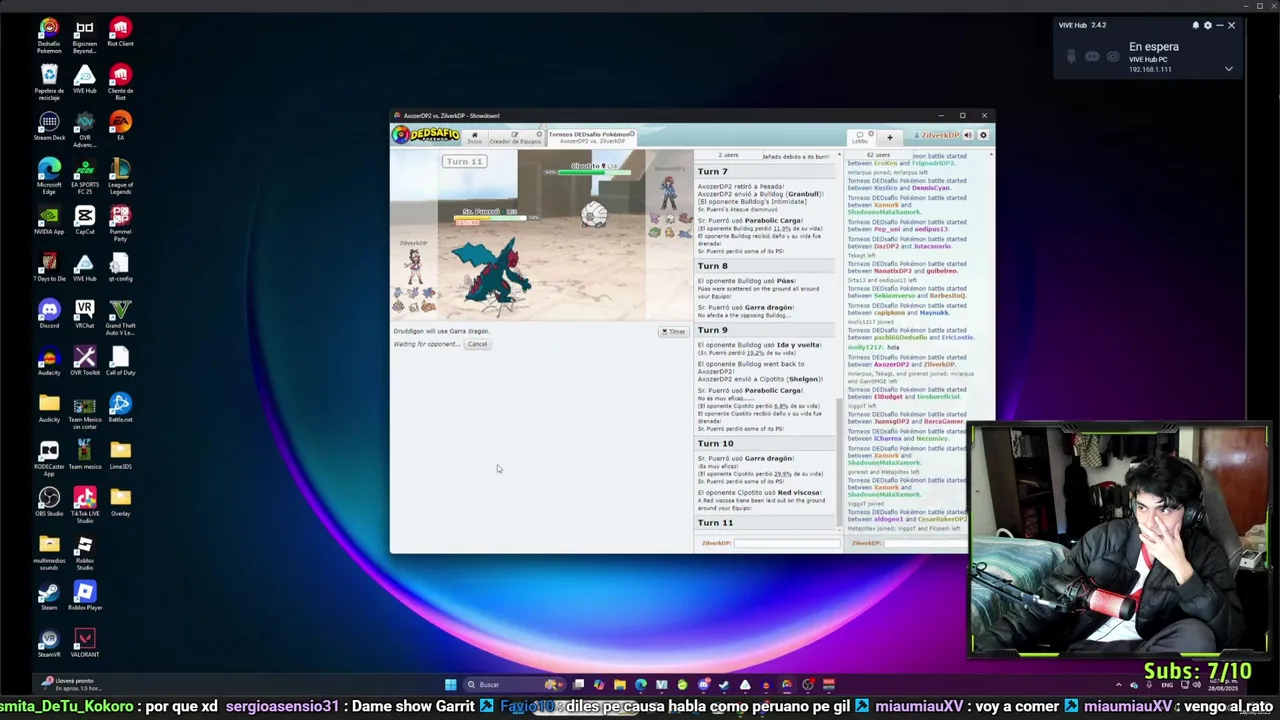Open the taskbar volume control
The image size is (1280, 720).
point(1196,685)
